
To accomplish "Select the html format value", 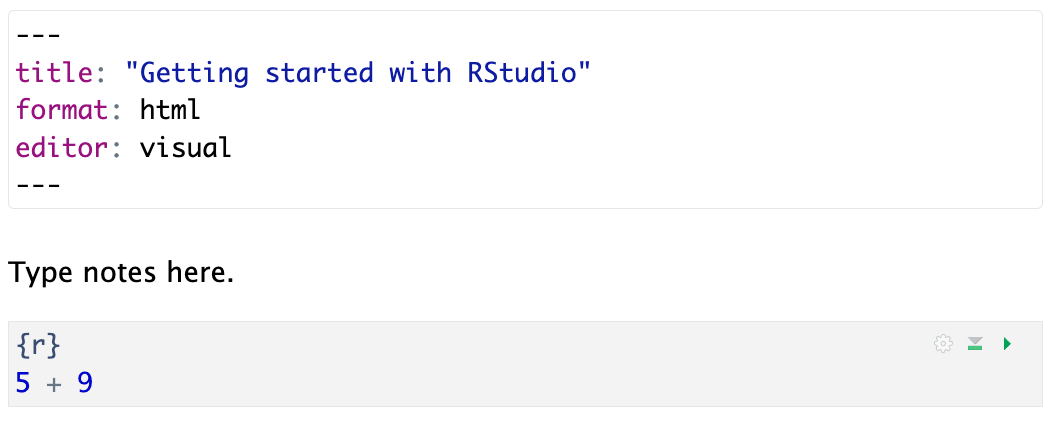I will (x=170, y=110).
